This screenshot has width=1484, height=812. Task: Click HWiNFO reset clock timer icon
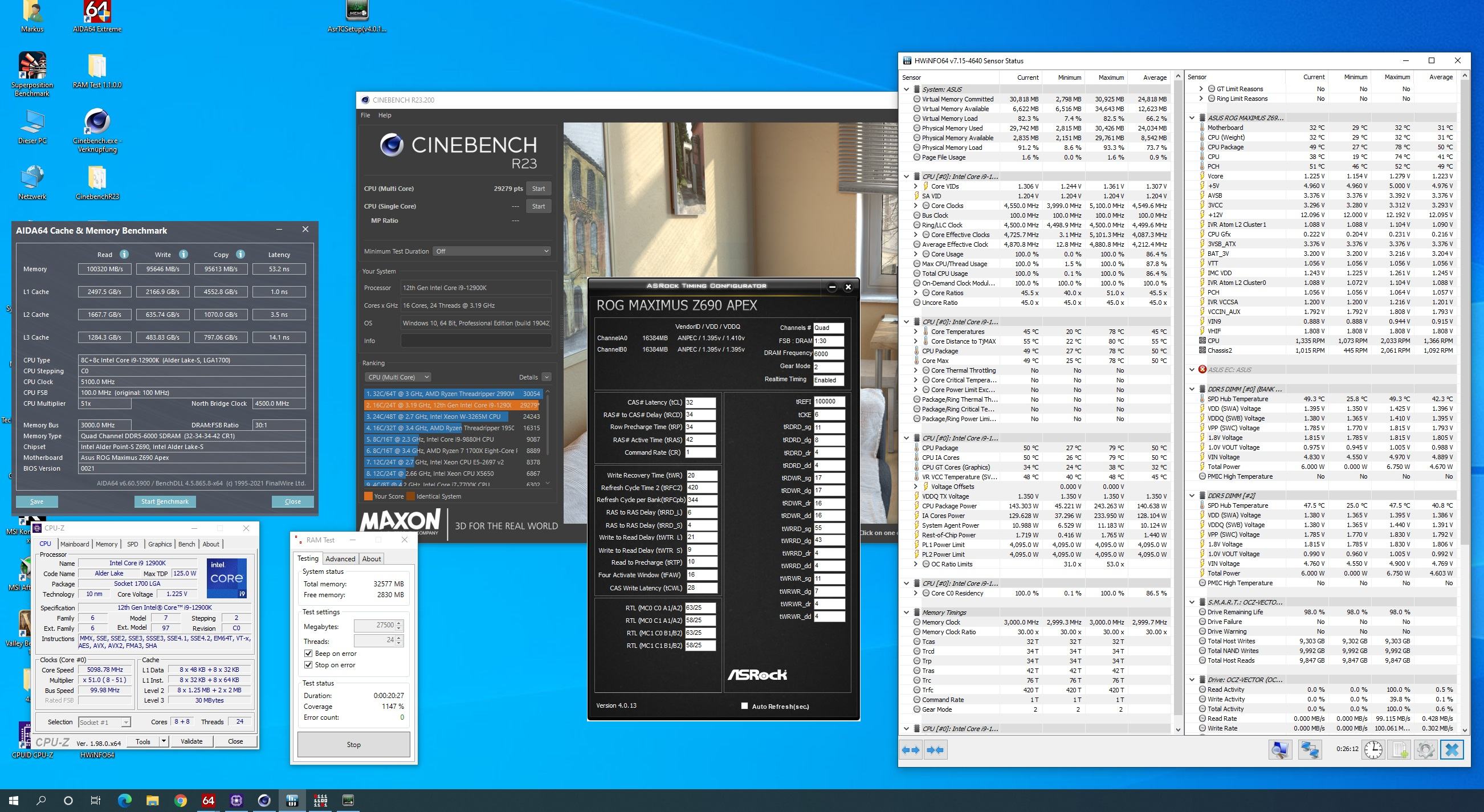coord(1373,750)
